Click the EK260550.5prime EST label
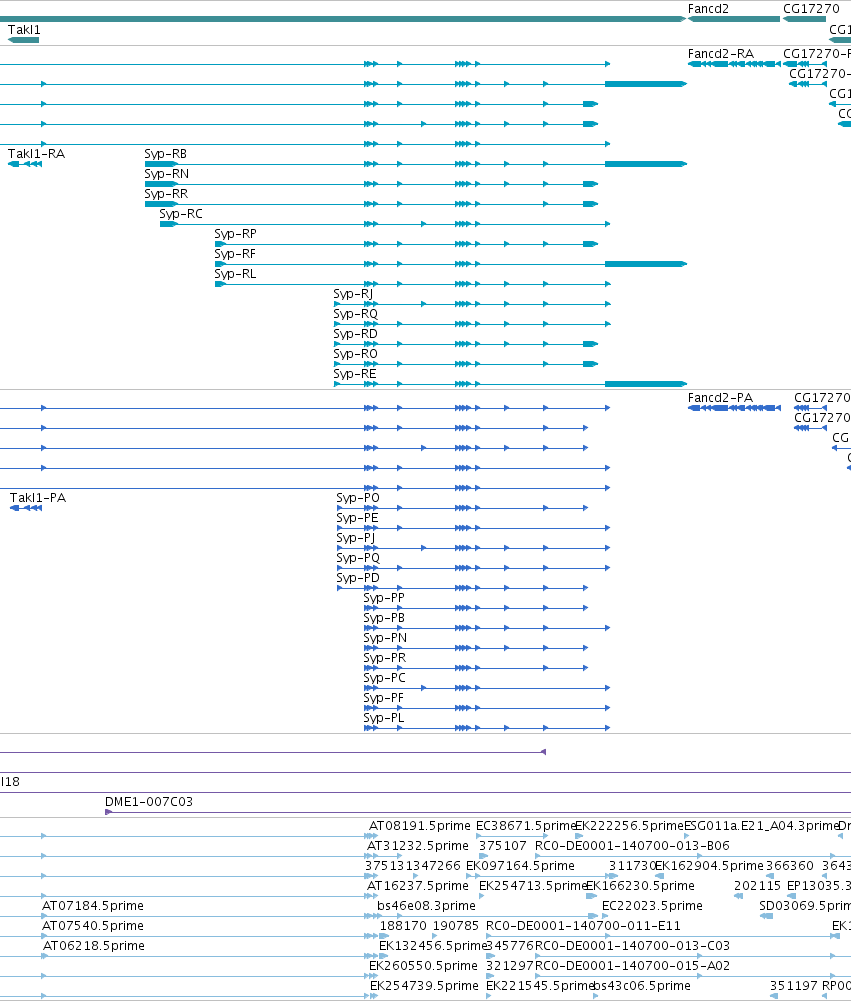851x1001 pixels. [x=423, y=965]
